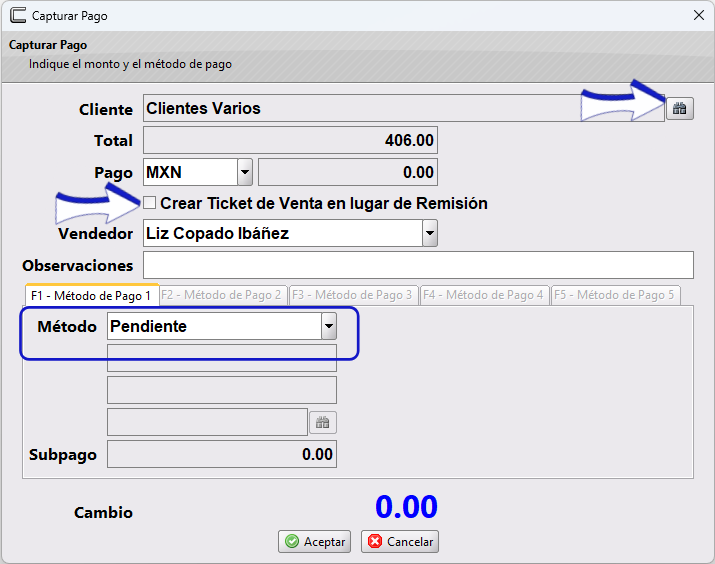
Task: Switch to F2 - Método de Pago 2 tab
Action: coord(221,295)
